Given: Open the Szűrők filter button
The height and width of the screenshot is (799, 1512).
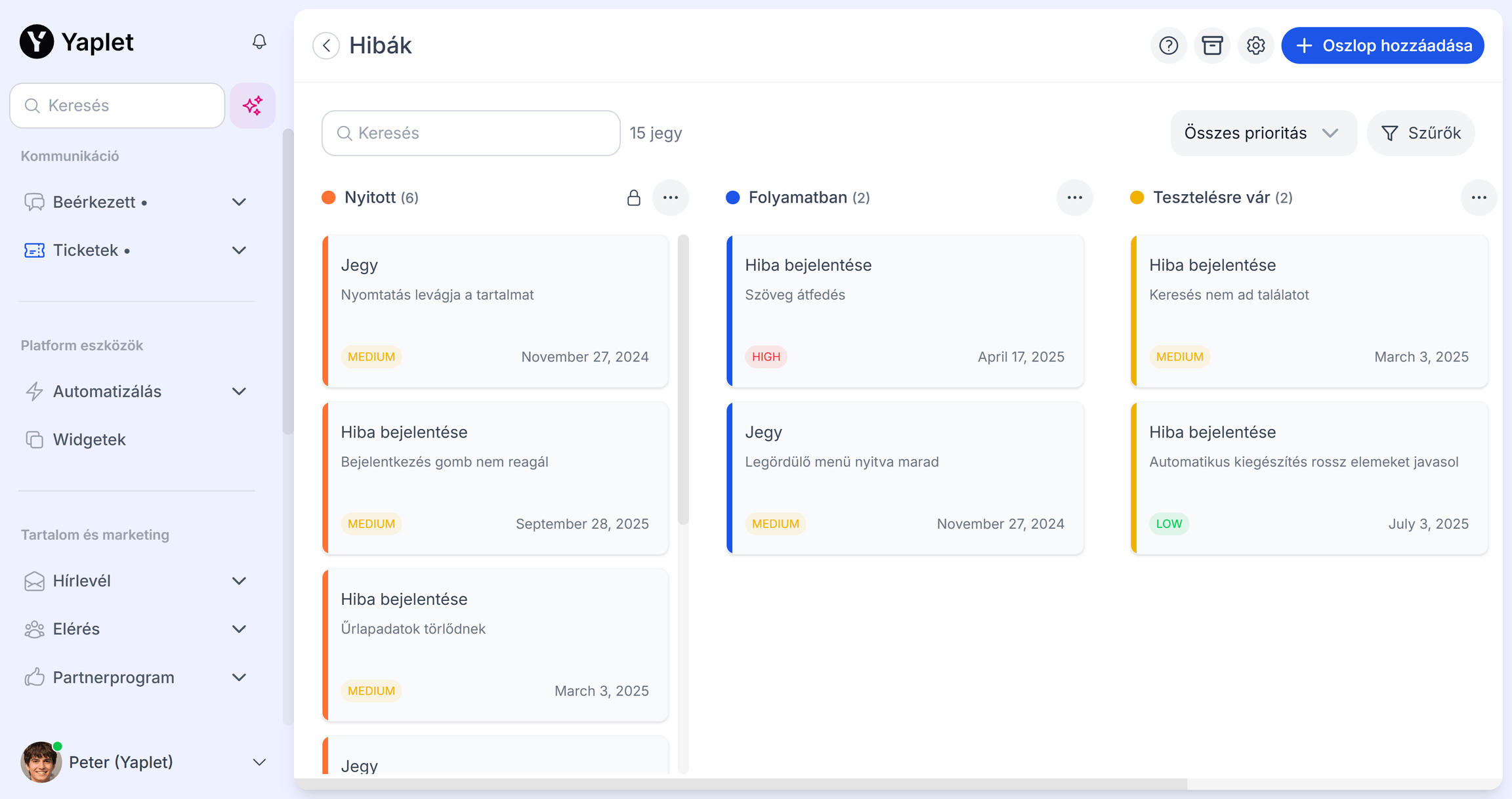Looking at the screenshot, I should click(x=1421, y=133).
